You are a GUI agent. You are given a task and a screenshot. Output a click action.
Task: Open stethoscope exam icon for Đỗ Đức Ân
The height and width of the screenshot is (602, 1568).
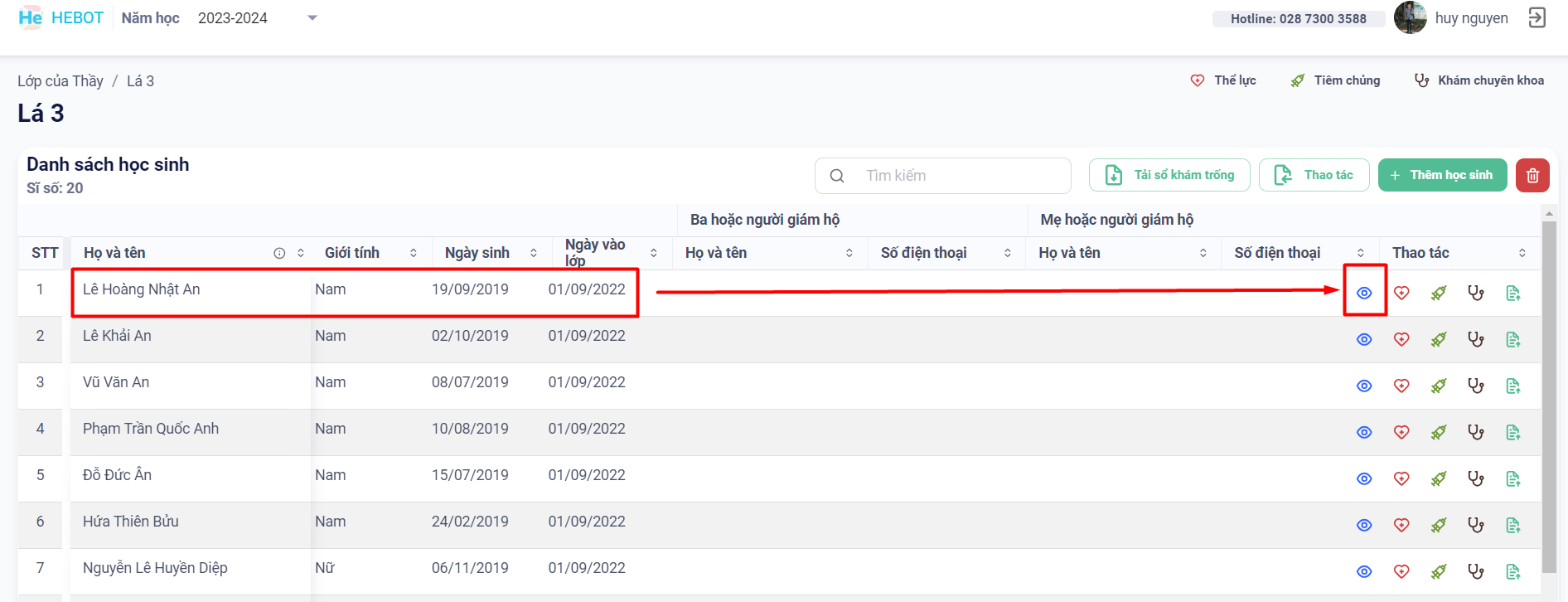(1476, 478)
